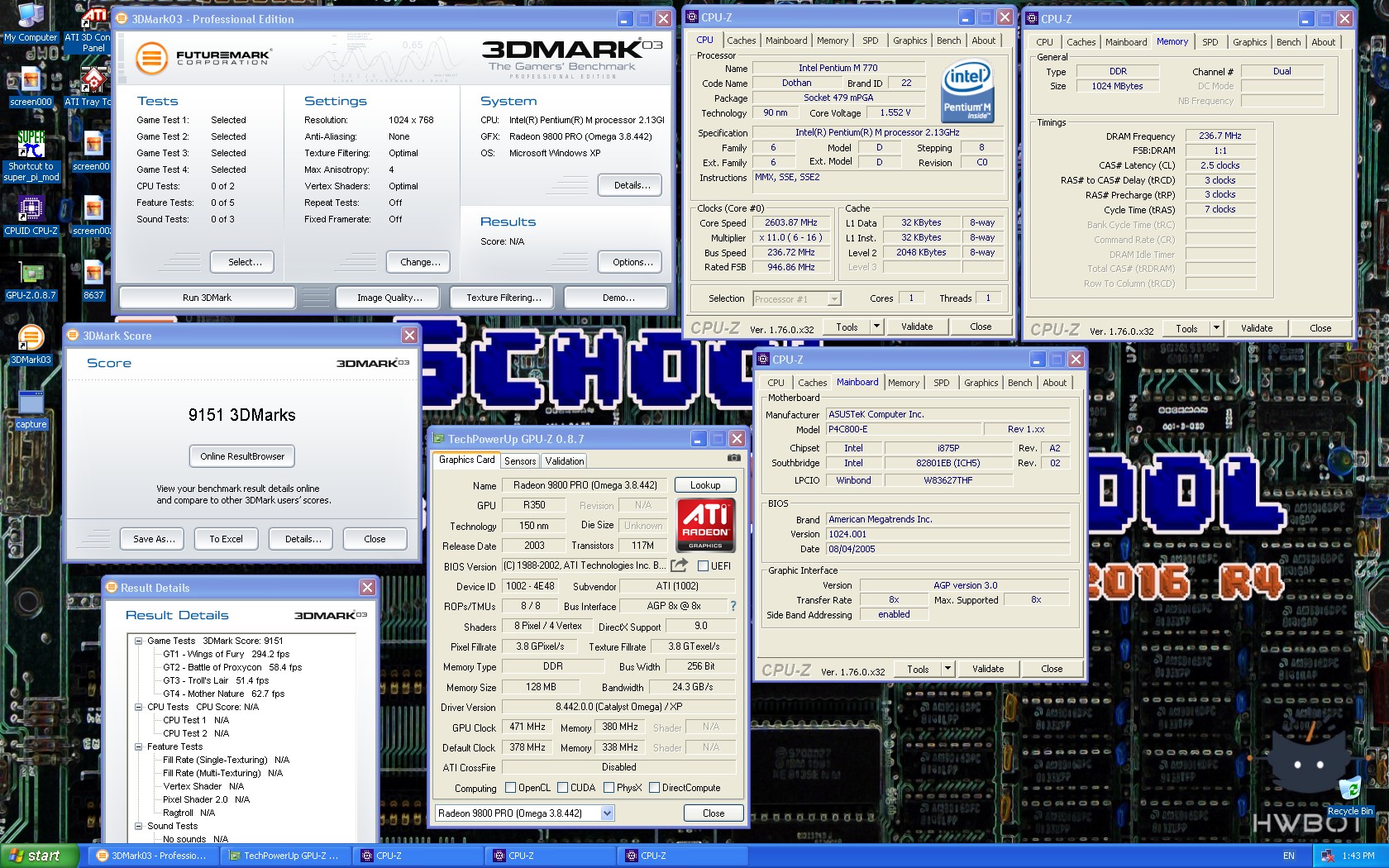Click the Run 3DMark button
The image size is (1389, 868).
(x=207, y=298)
